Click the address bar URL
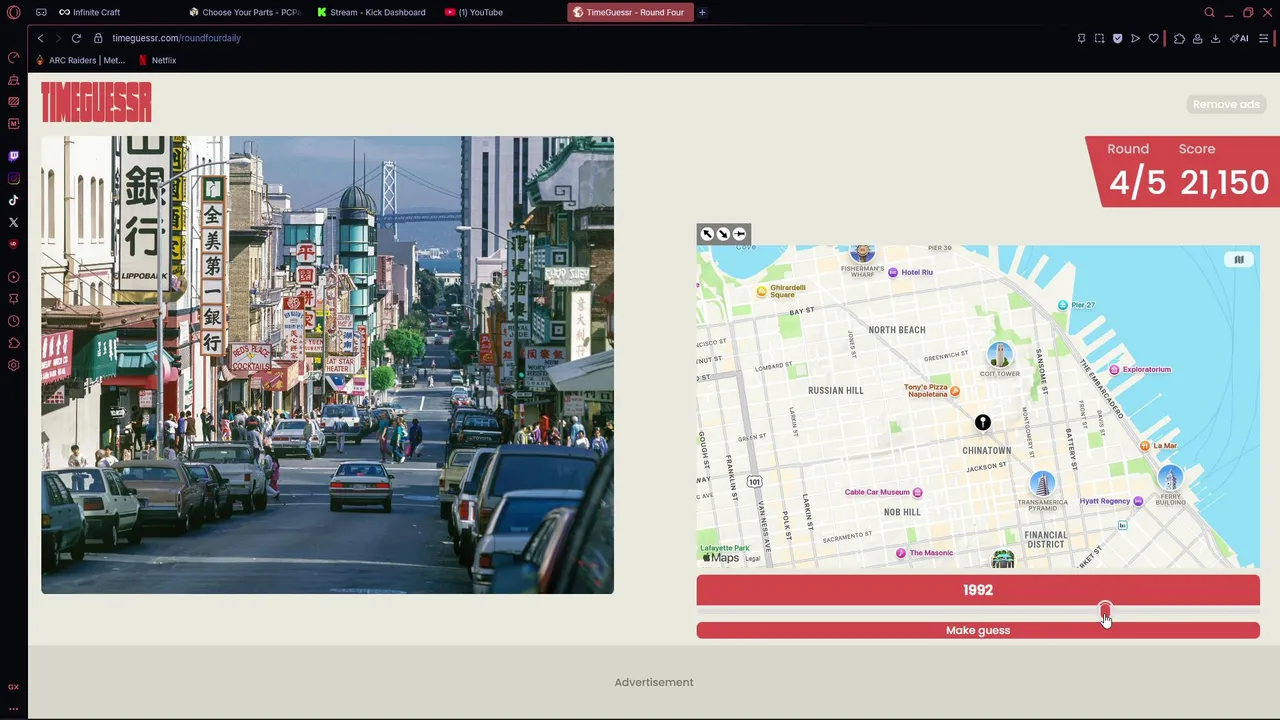Screen dimensions: 1280x720 pyautogui.click(x=176, y=38)
